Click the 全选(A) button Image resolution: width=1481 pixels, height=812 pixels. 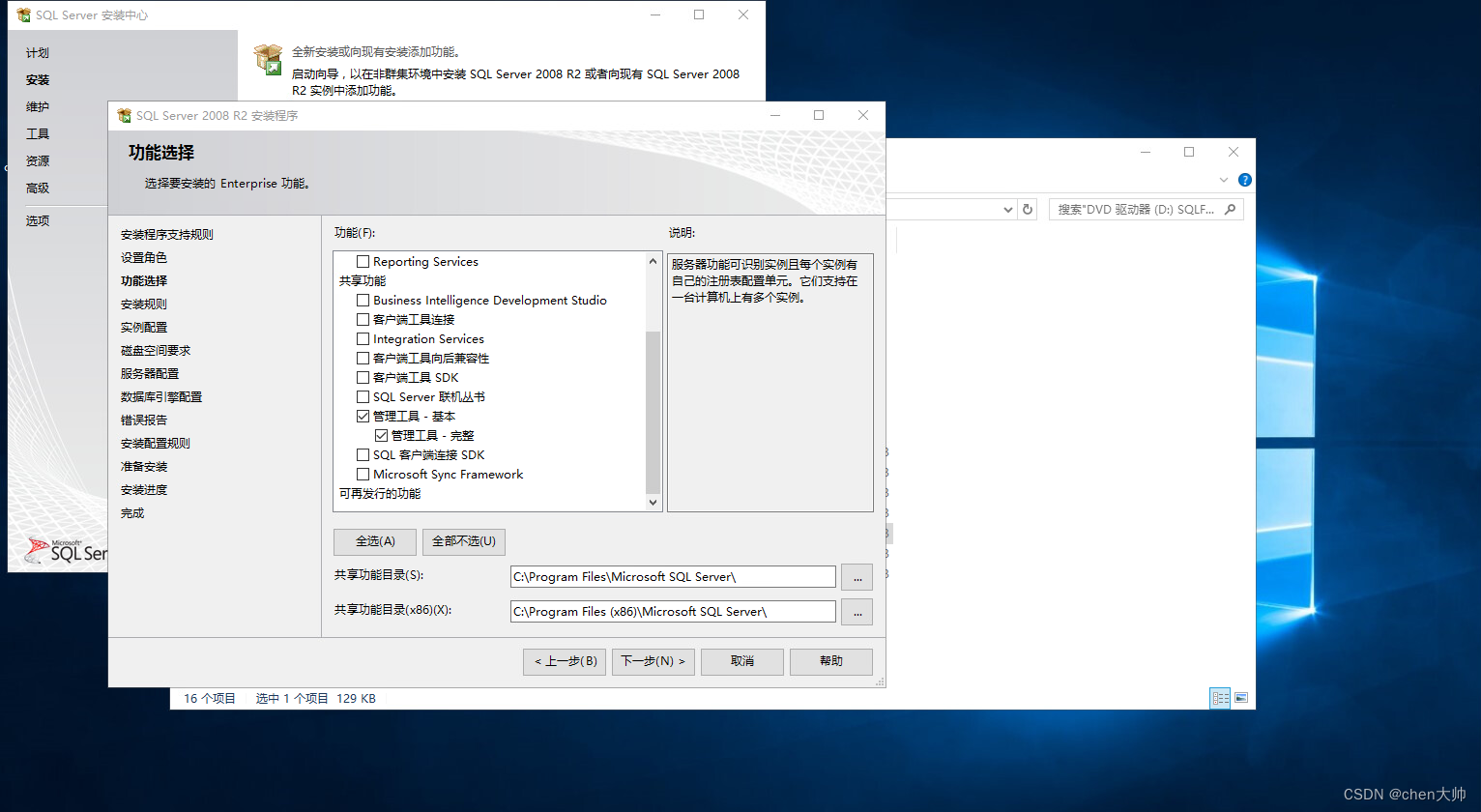375,541
